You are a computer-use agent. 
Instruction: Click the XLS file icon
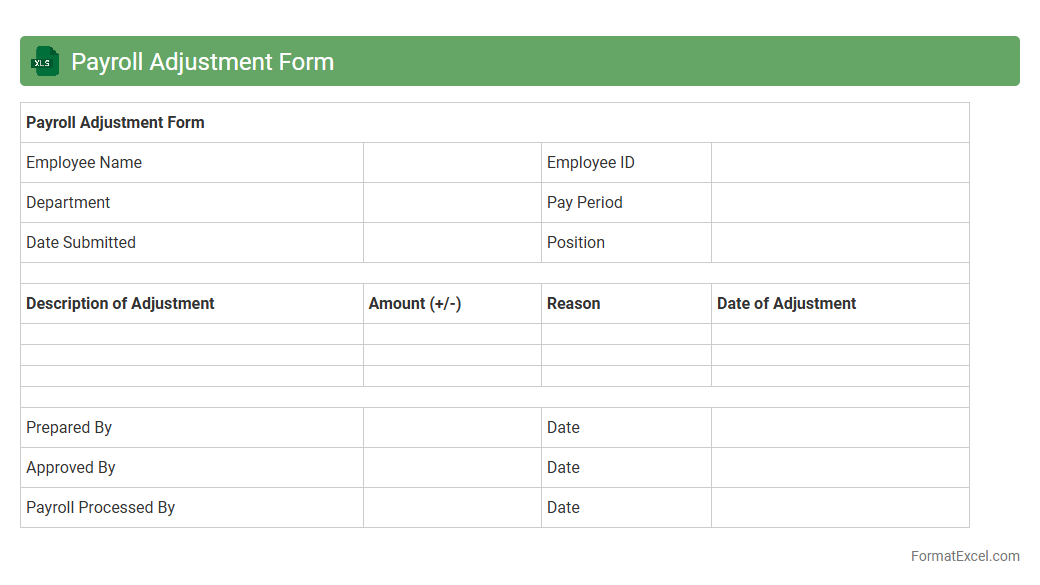pyautogui.click(x=44, y=61)
